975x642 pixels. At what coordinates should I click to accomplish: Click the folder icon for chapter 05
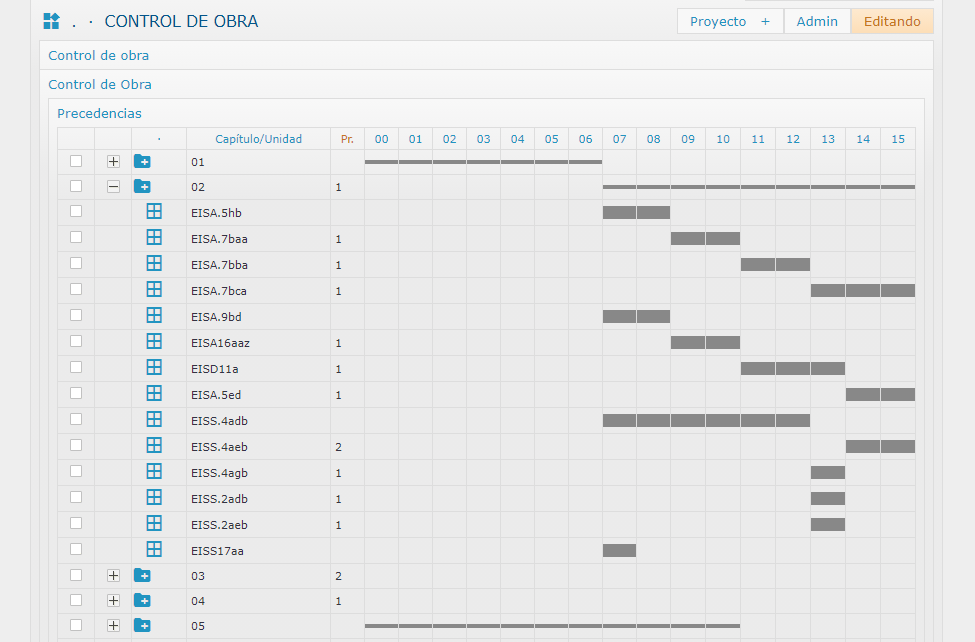tap(142, 626)
